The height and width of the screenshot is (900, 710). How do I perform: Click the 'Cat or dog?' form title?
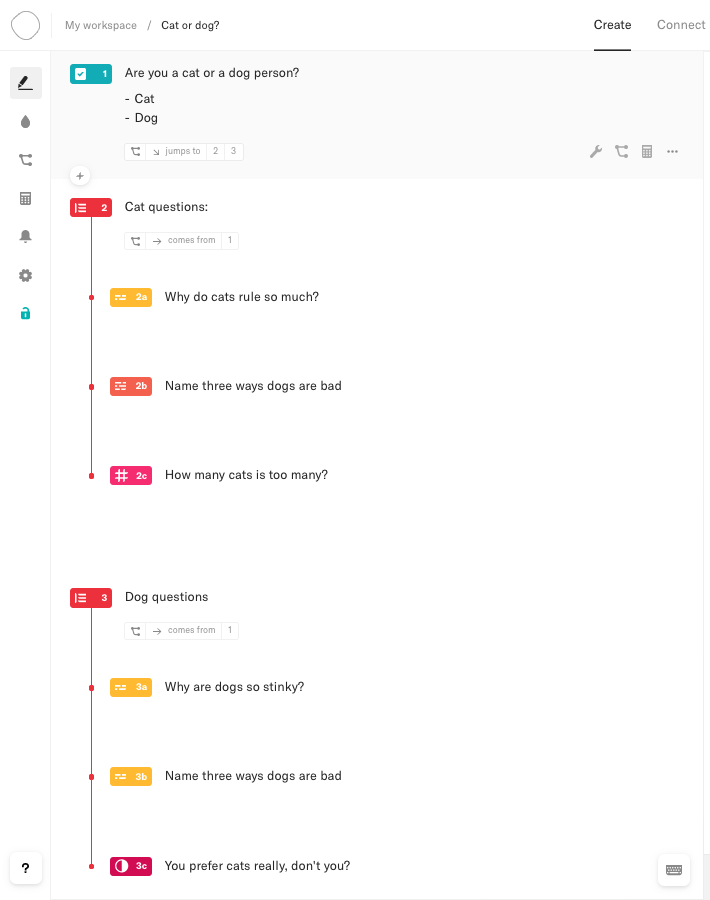pos(190,25)
